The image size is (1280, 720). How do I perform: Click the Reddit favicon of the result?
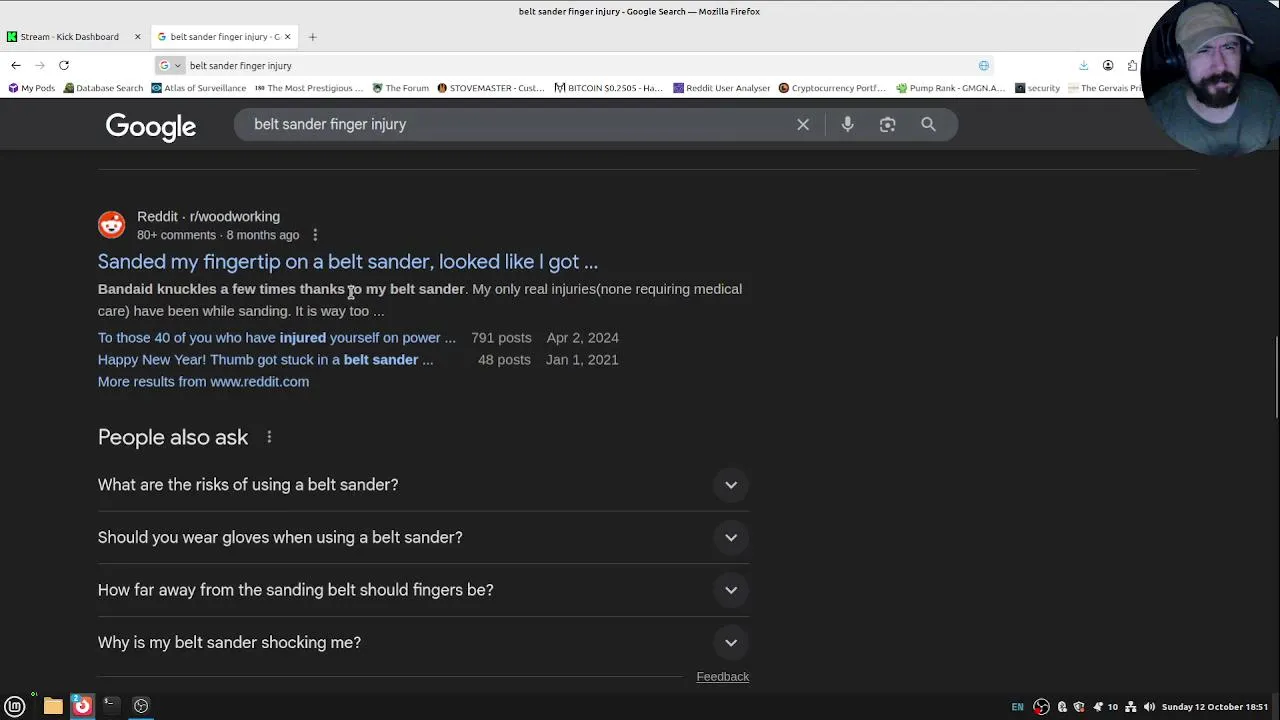111,224
